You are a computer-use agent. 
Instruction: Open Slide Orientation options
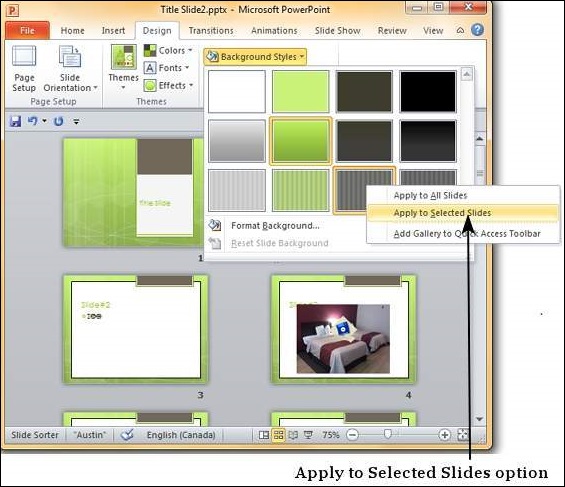pos(70,68)
